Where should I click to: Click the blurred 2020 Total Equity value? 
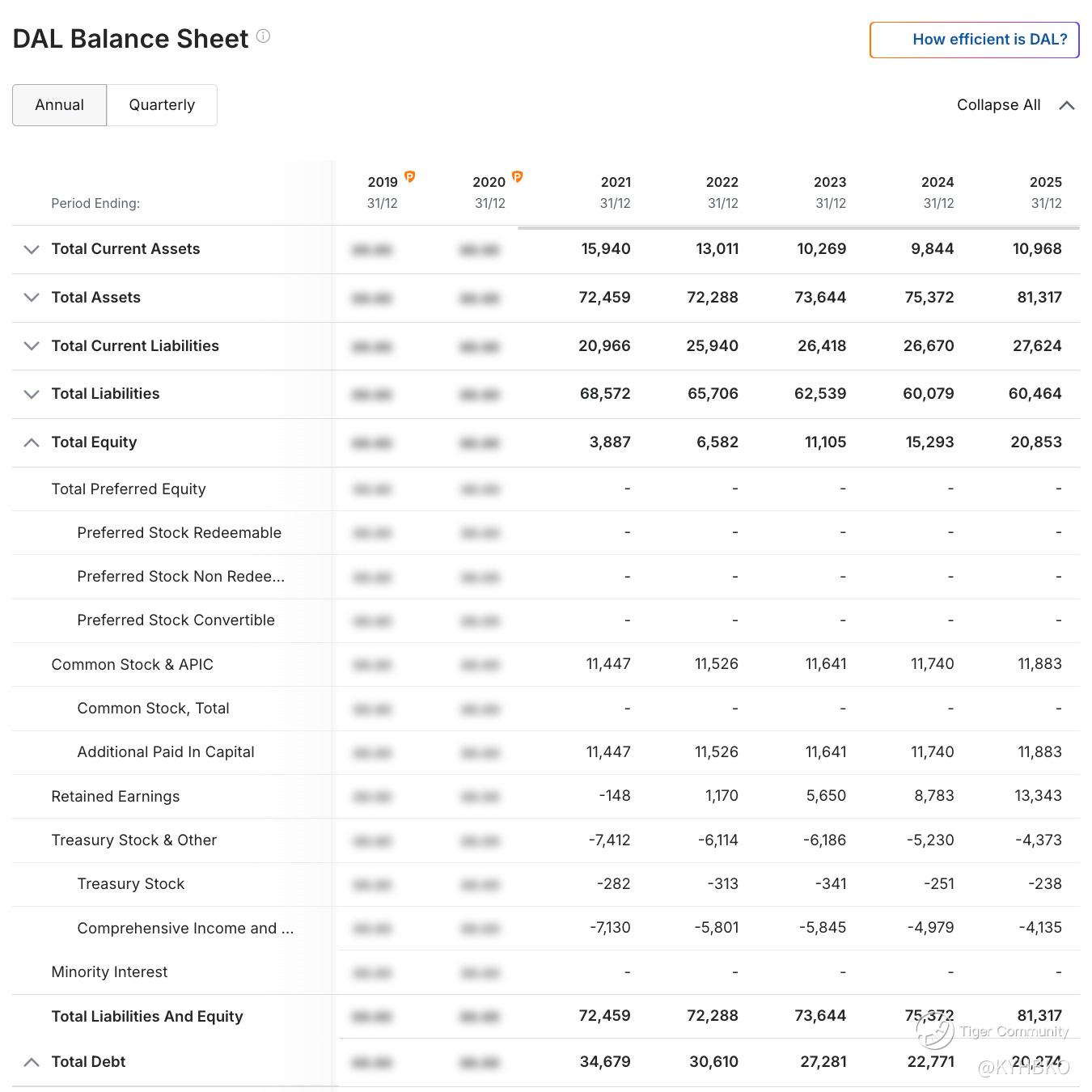click(x=480, y=443)
